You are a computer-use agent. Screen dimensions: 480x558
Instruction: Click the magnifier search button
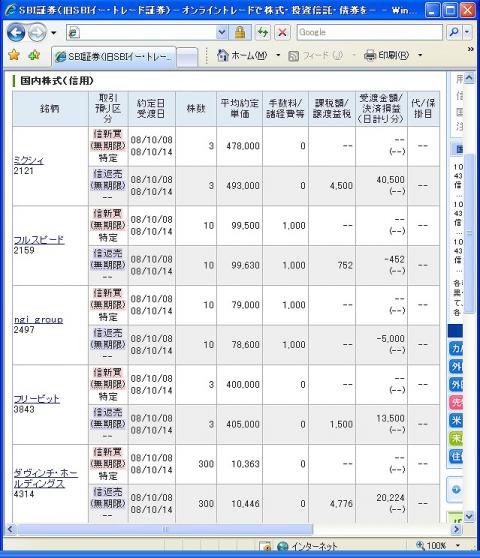point(454,32)
